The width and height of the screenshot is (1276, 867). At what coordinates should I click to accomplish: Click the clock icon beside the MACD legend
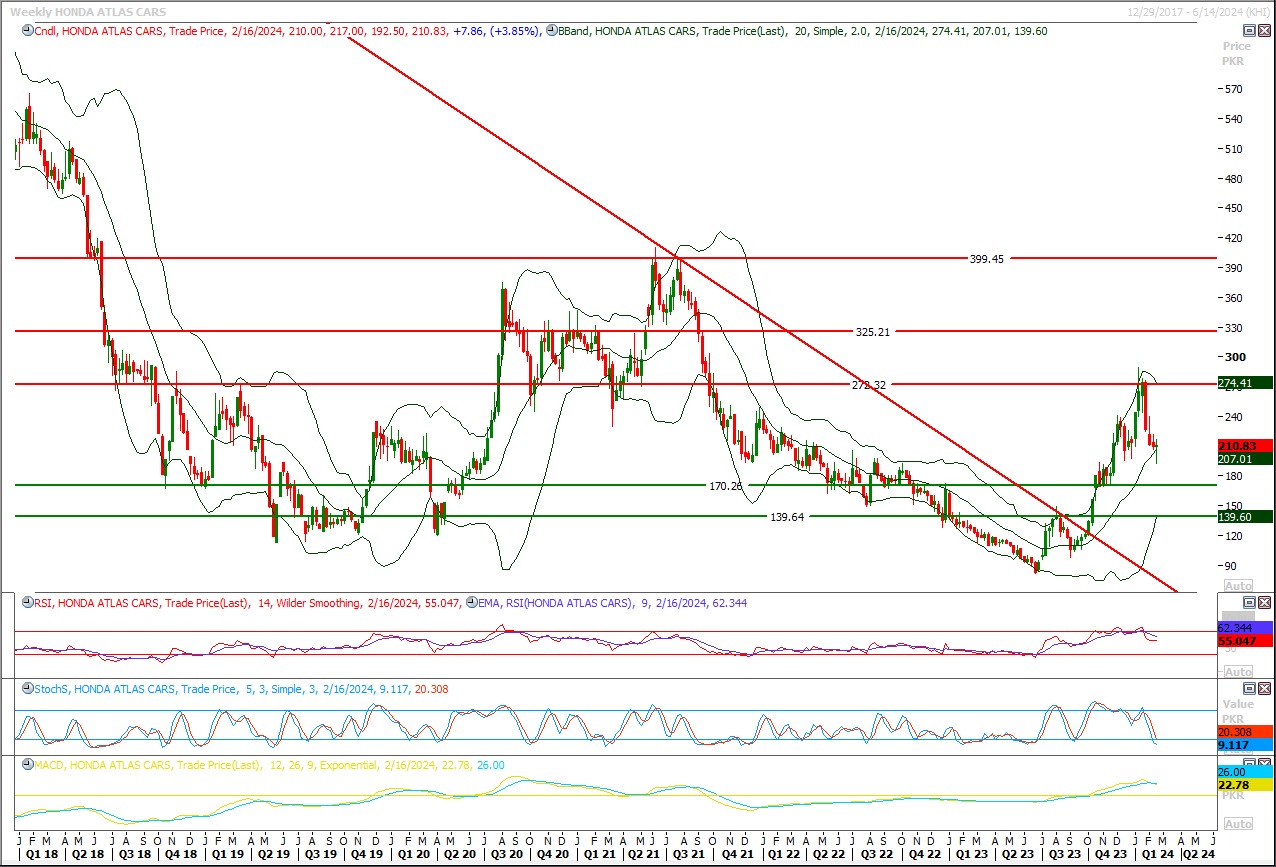click(26, 765)
